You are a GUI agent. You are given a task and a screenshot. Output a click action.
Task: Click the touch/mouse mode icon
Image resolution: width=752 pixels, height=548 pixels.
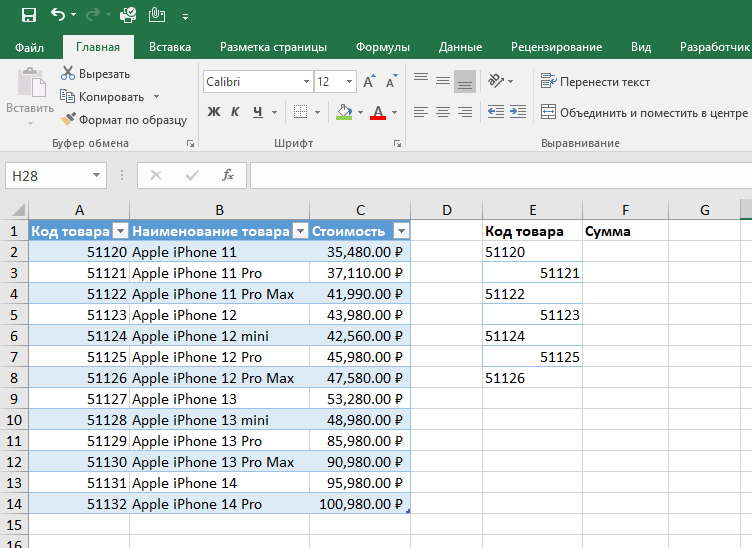coord(156,15)
